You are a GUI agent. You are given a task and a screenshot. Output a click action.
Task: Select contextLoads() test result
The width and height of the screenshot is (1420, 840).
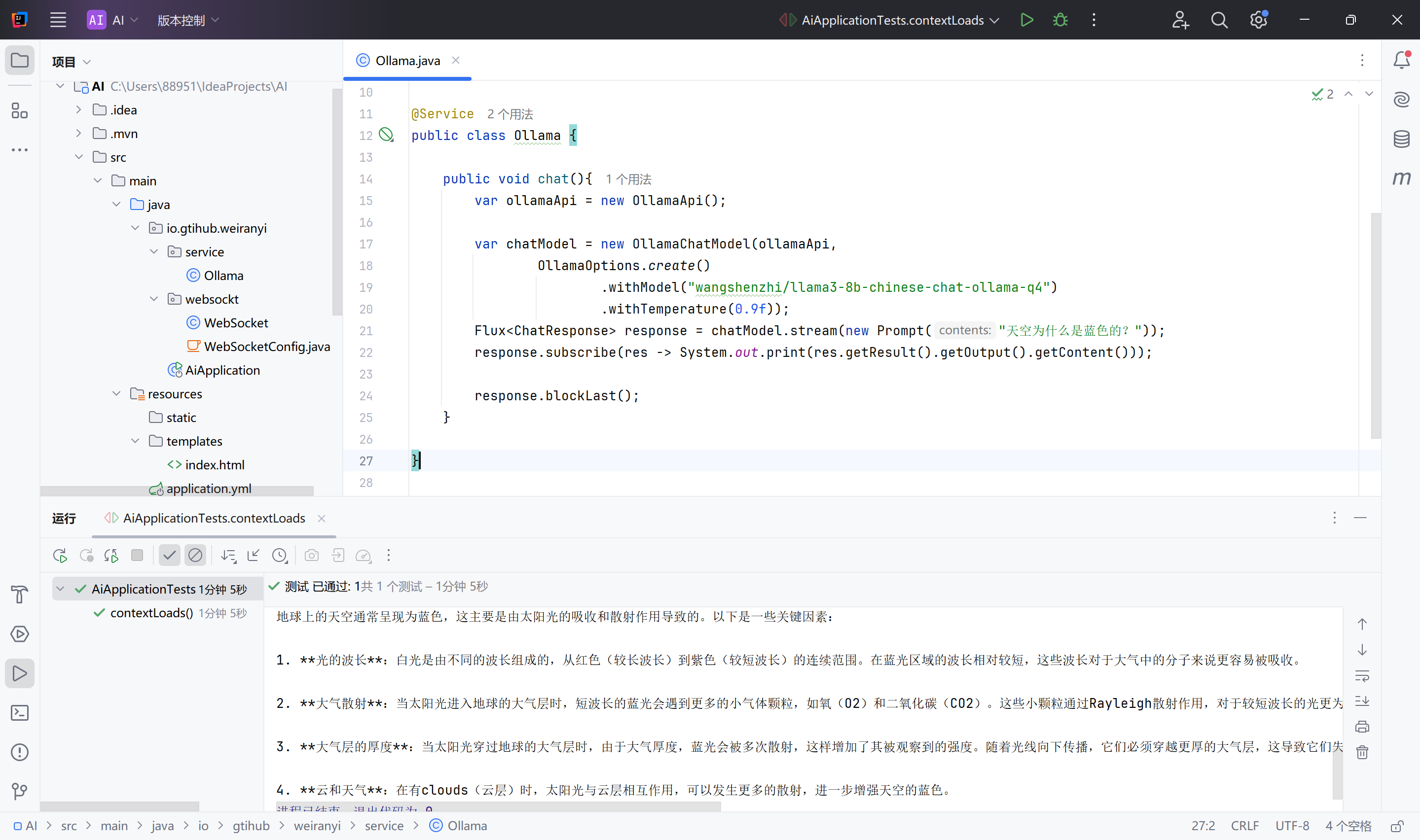tap(151, 612)
